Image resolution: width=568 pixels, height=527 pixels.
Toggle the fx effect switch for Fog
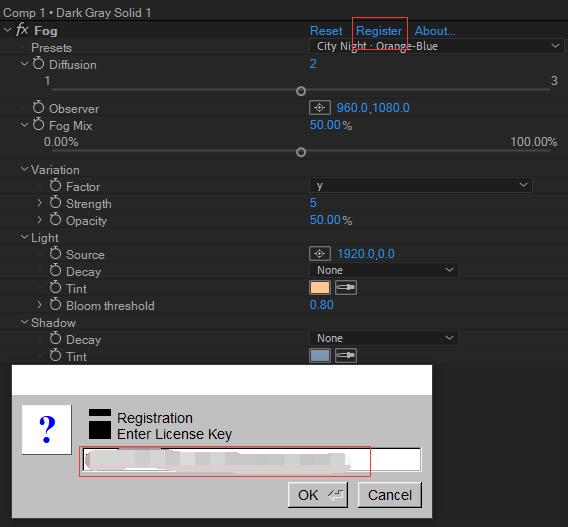(22, 29)
